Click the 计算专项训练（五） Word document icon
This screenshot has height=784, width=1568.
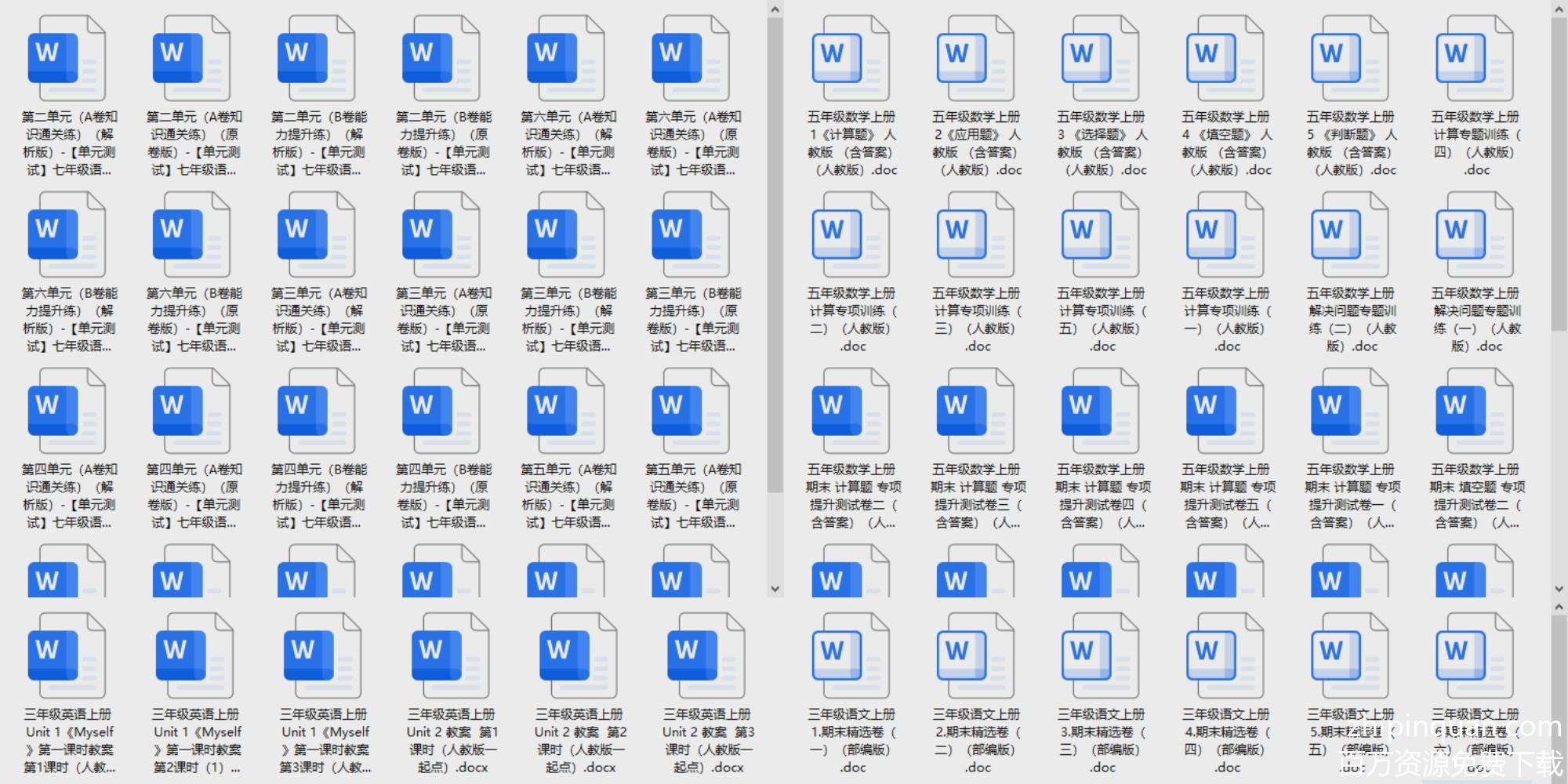pos(1100,234)
